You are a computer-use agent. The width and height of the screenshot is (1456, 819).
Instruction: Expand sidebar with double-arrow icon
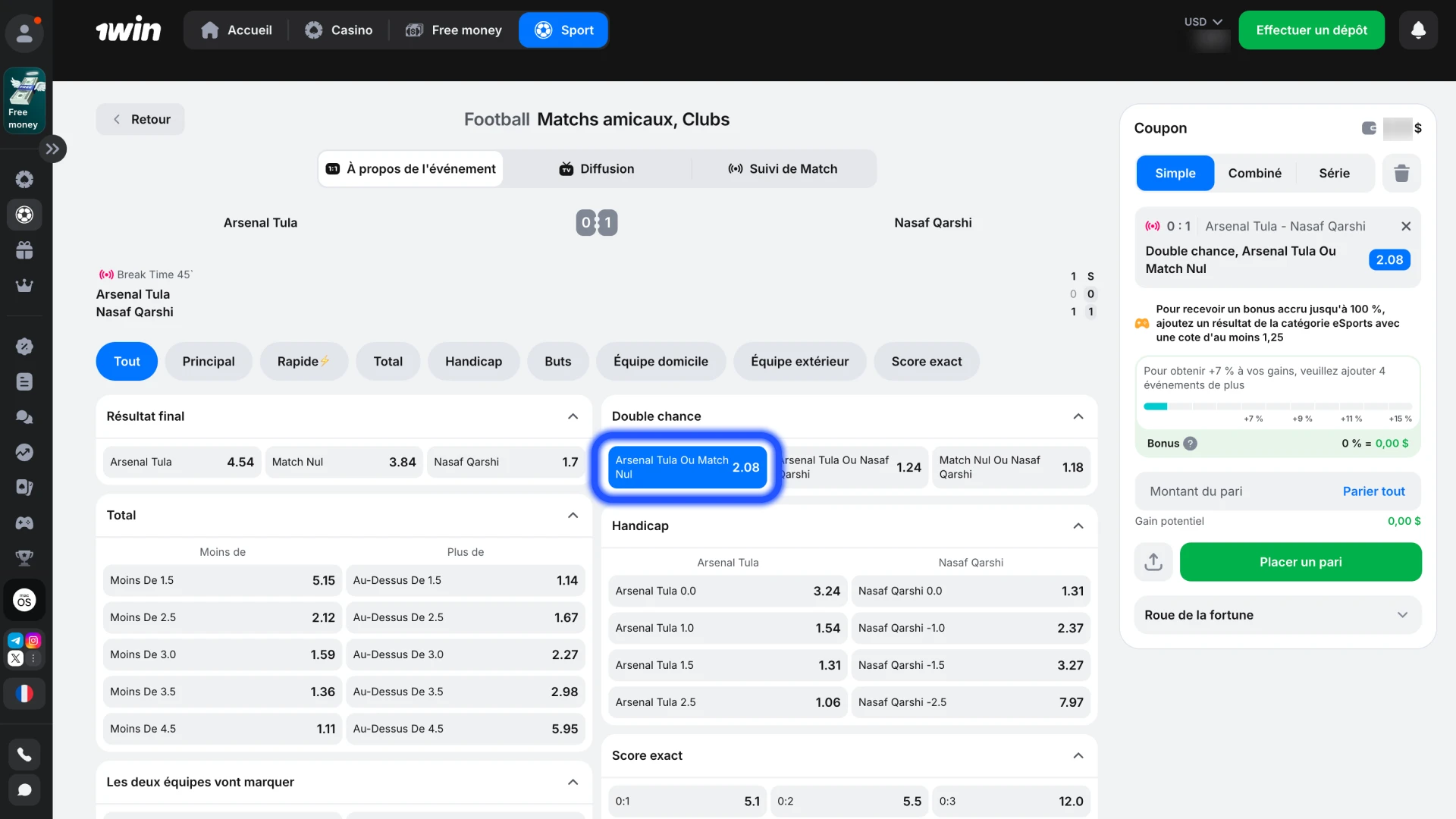tap(52, 149)
